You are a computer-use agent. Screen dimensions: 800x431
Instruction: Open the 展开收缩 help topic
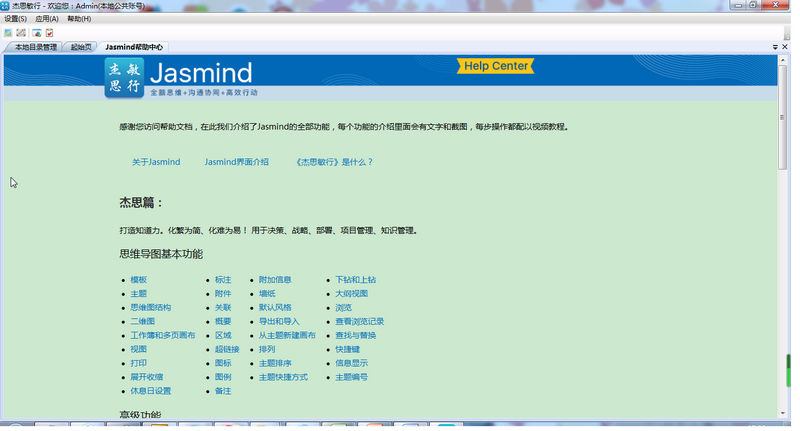coord(147,377)
